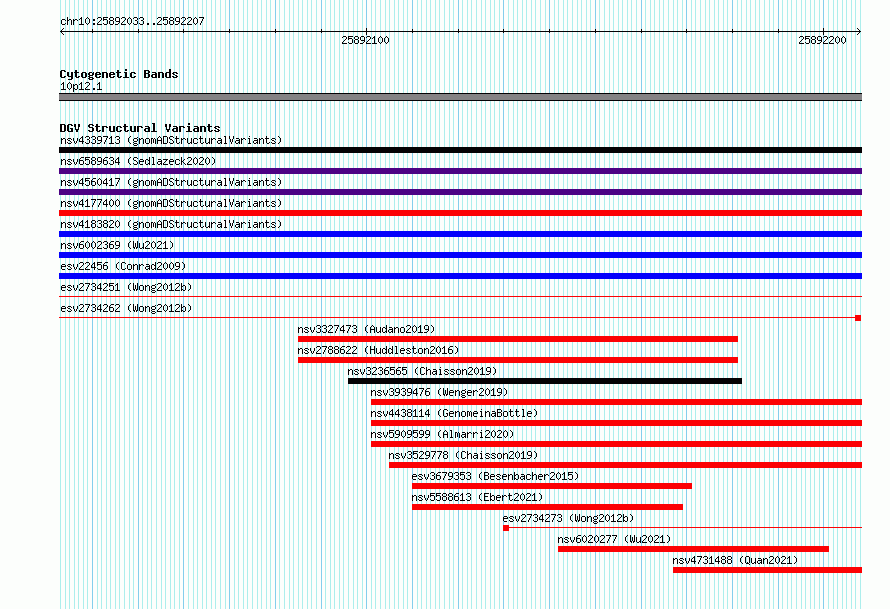
Task: Open the nsv3236565 (Chaisson2019) label
Action: click(422, 371)
